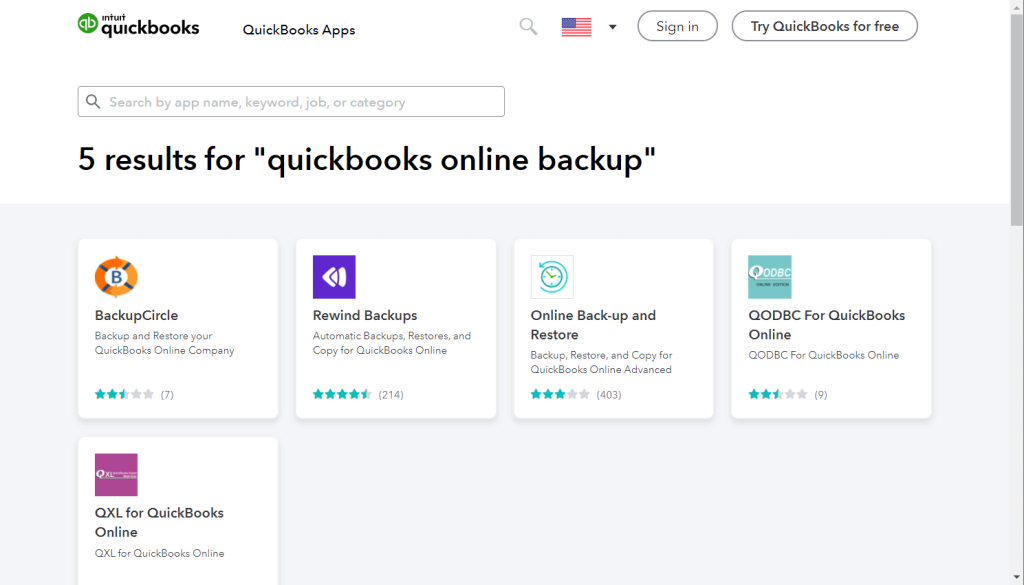1024x585 pixels.
Task: Open QODBC For QuickBooks Online title
Action: 827,325
